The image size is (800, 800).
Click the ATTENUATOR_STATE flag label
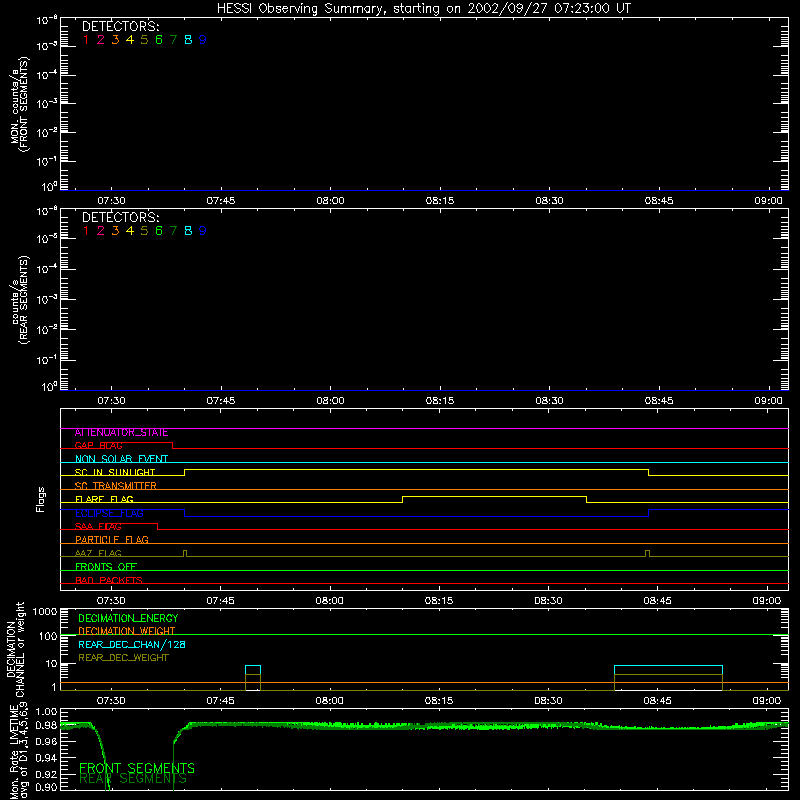[x=121, y=433]
